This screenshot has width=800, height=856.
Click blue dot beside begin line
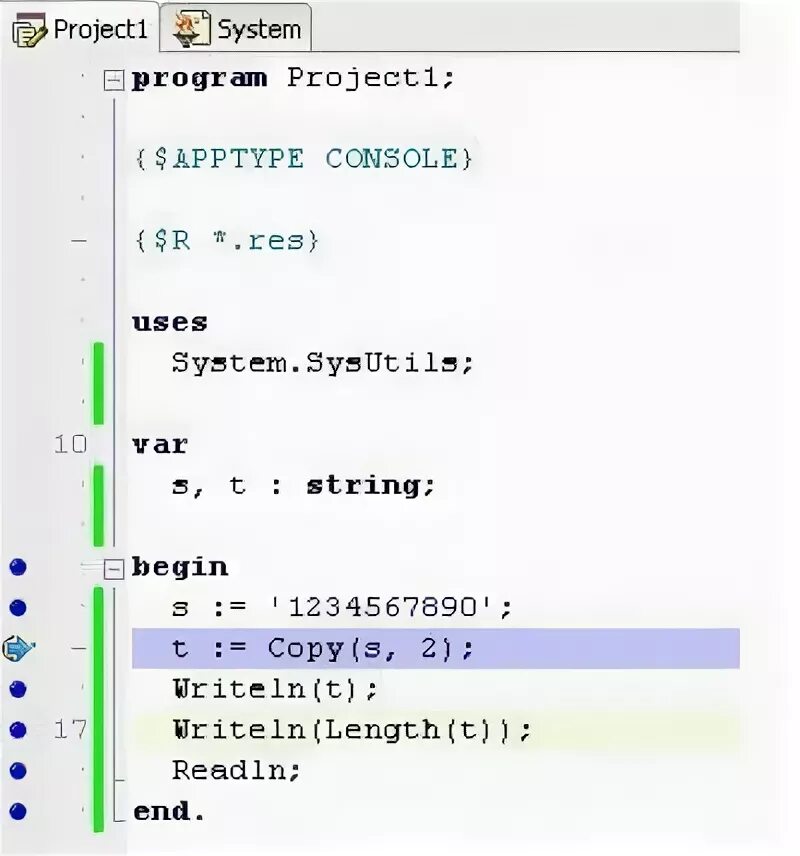pyautogui.click(x=17, y=567)
